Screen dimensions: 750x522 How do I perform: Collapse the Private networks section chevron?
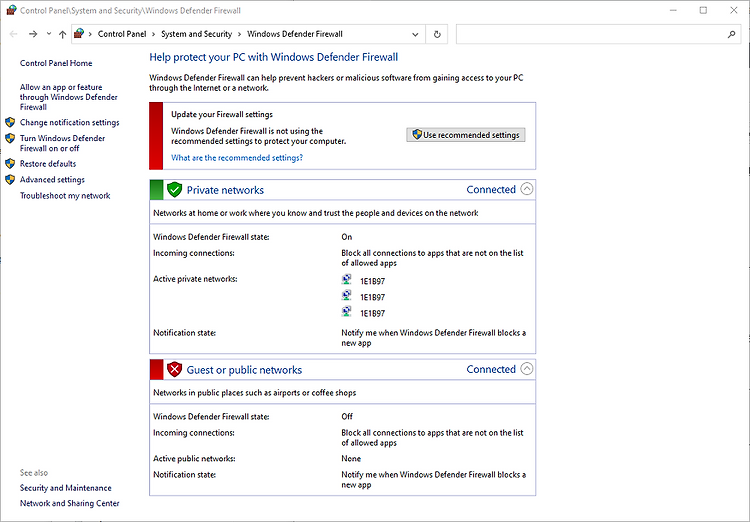click(527, 189)
